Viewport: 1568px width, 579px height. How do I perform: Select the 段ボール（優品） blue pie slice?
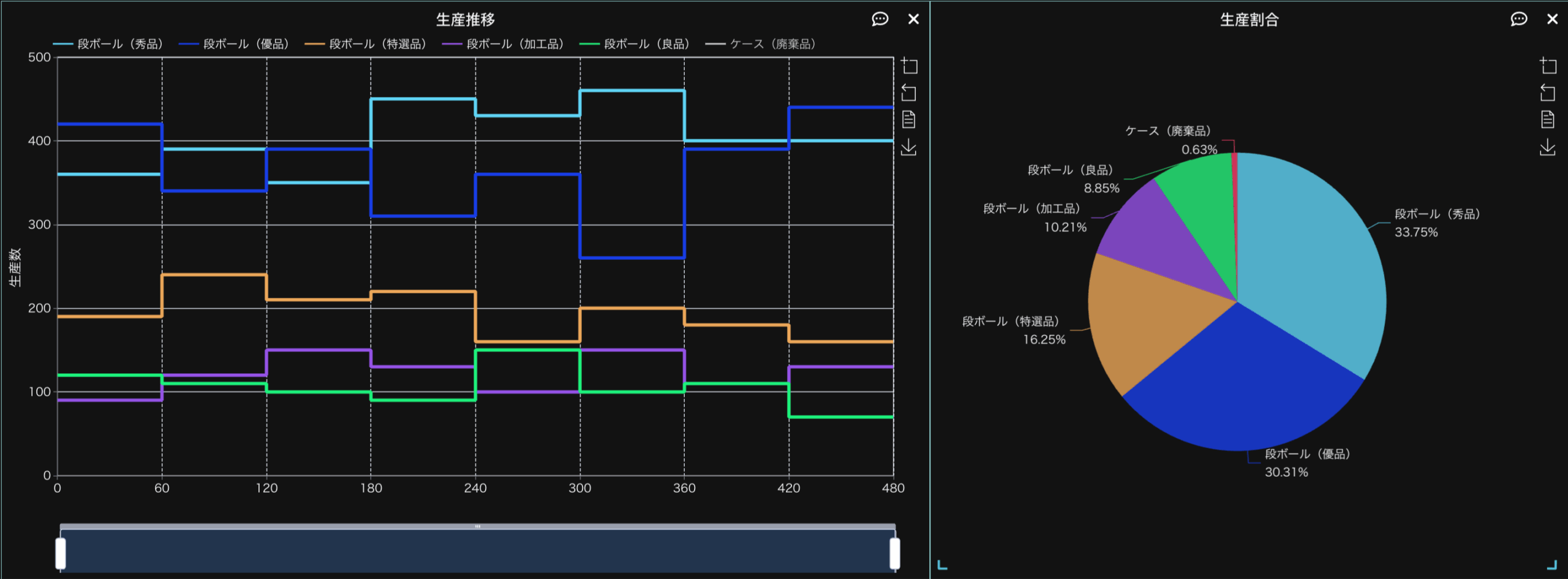click(1243, 386)
